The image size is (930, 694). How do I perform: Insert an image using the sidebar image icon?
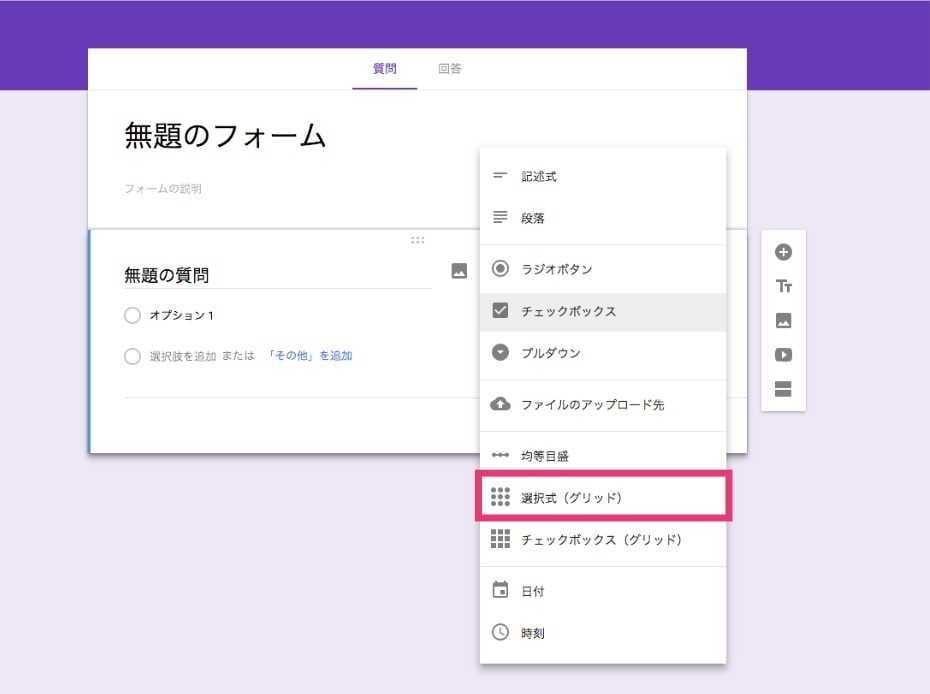click(x=784, y=320)
